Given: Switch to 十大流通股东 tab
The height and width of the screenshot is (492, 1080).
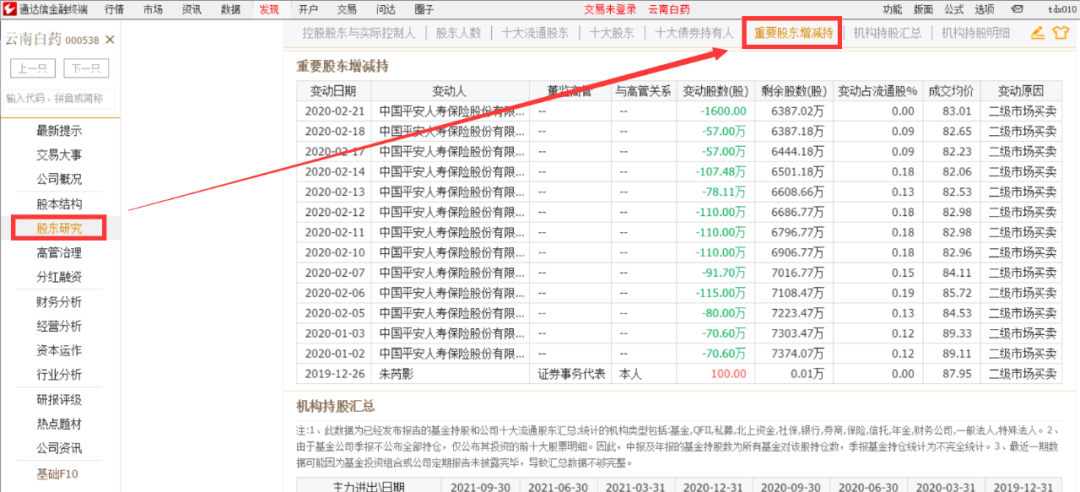Looking at the screenshot, I should pyautogui.click(x=535, y=32).
